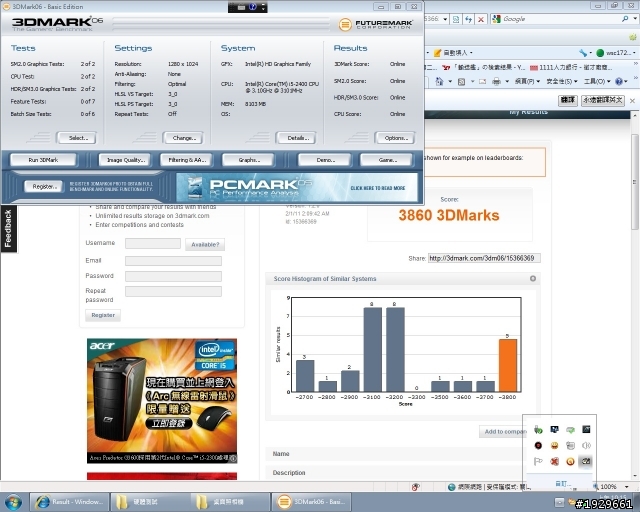Click the popup blocker status icon
Viewport: 640px width, 512px height.
pyautogui.click(x=416, y=487)
